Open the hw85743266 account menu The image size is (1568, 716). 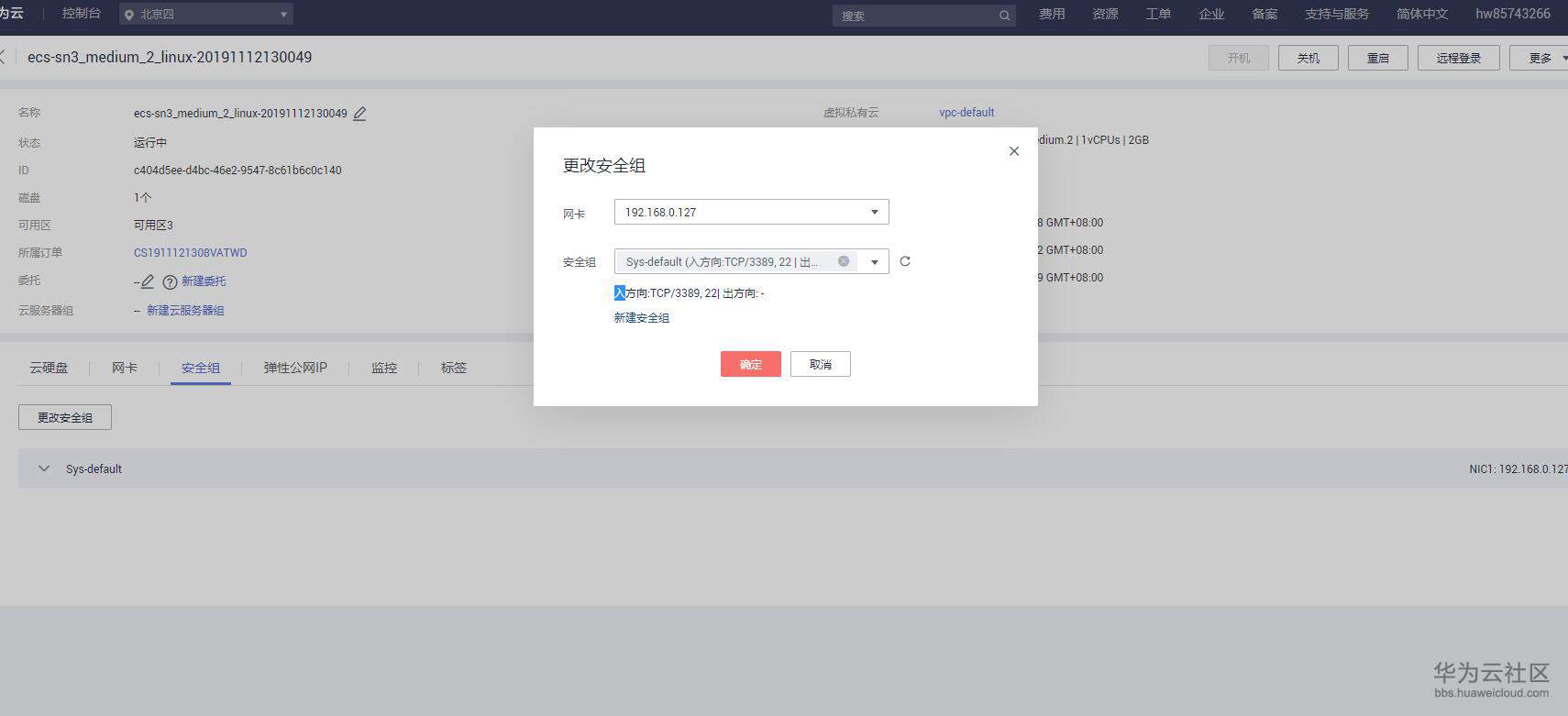[1513, 14]
